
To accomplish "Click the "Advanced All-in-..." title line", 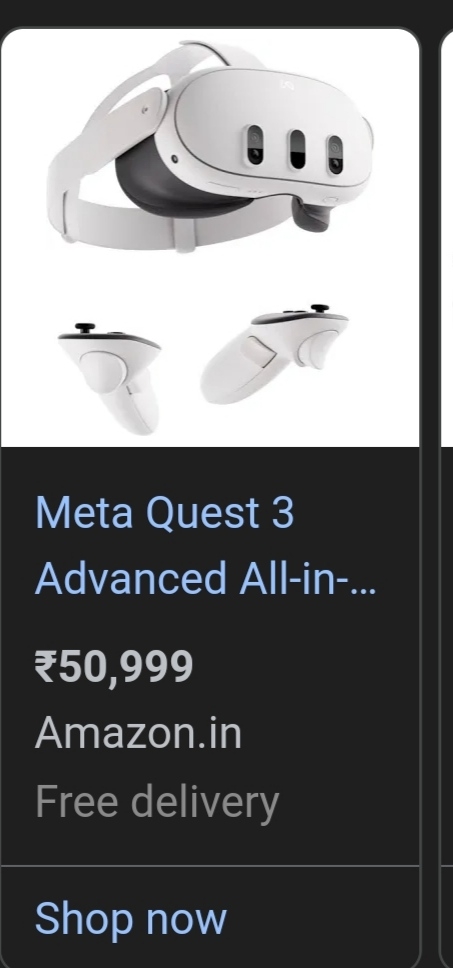I will (206, 579).
